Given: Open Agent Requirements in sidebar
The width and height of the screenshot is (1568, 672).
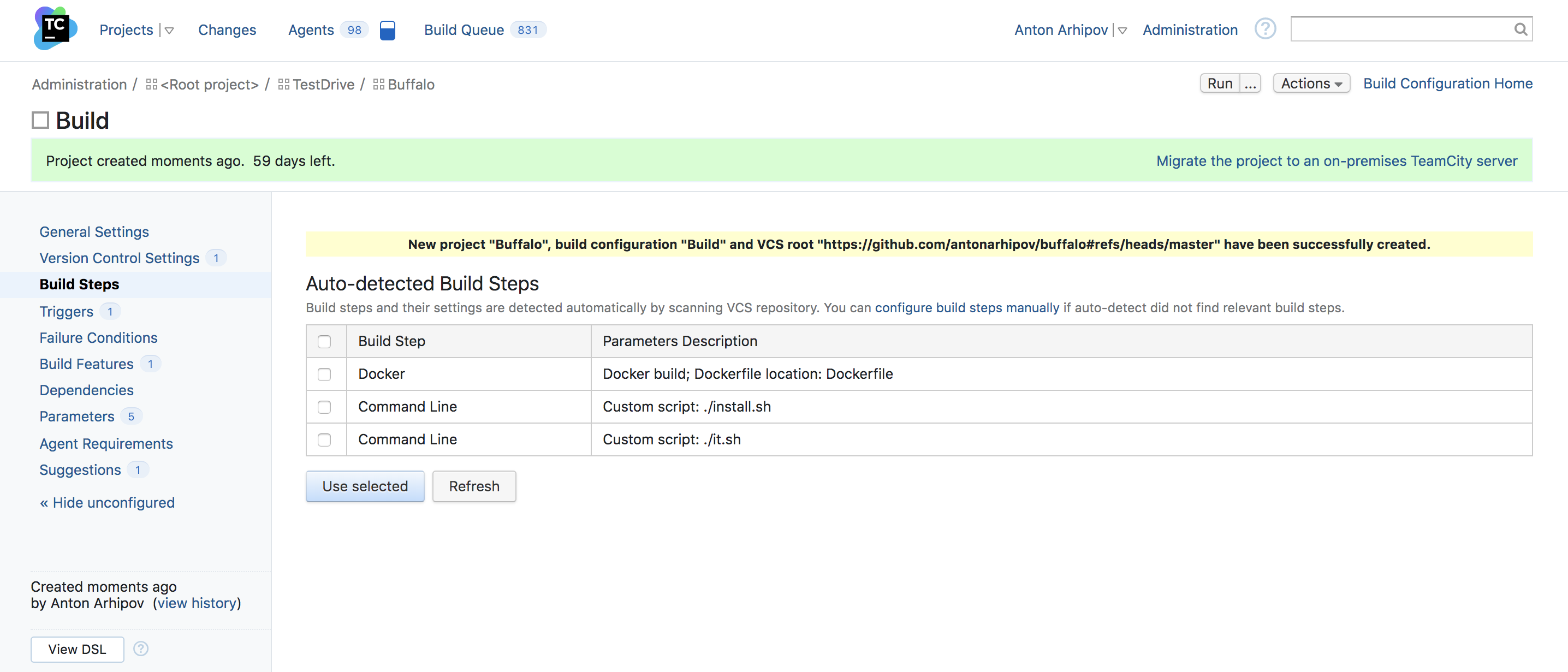Looking at the screenshot, I should click(x=106, y=444).
